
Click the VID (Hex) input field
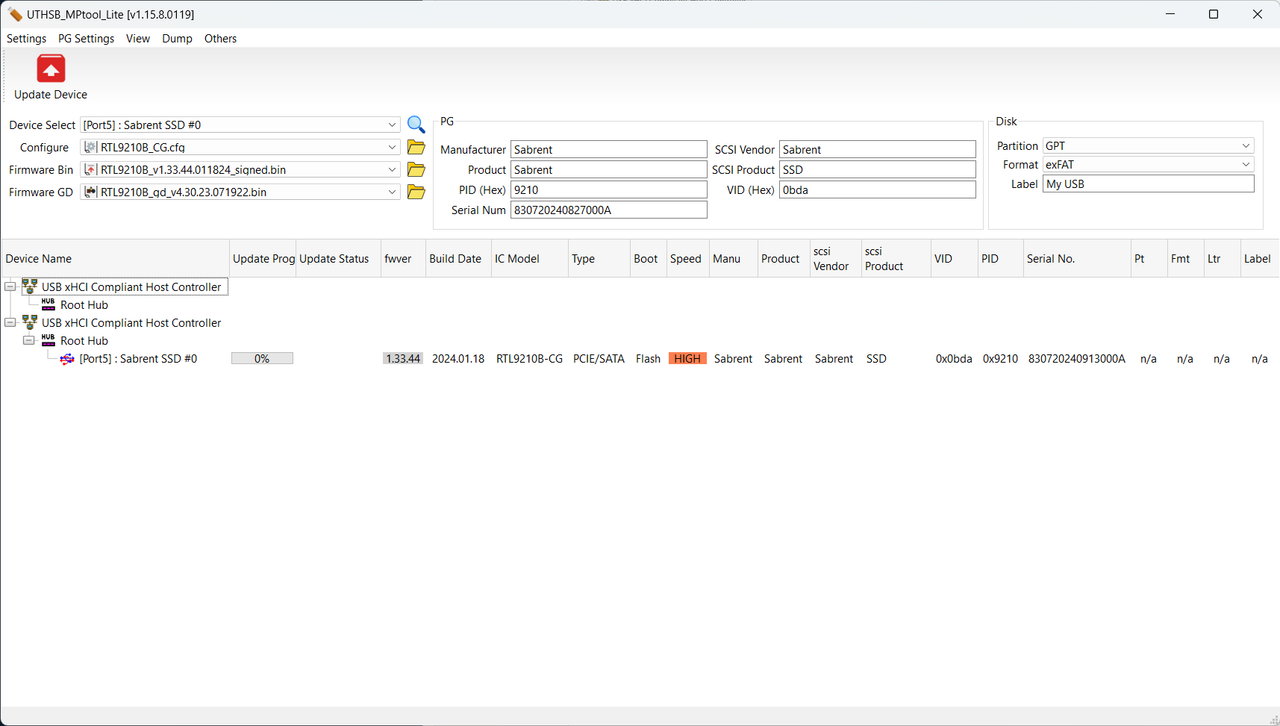877,189
